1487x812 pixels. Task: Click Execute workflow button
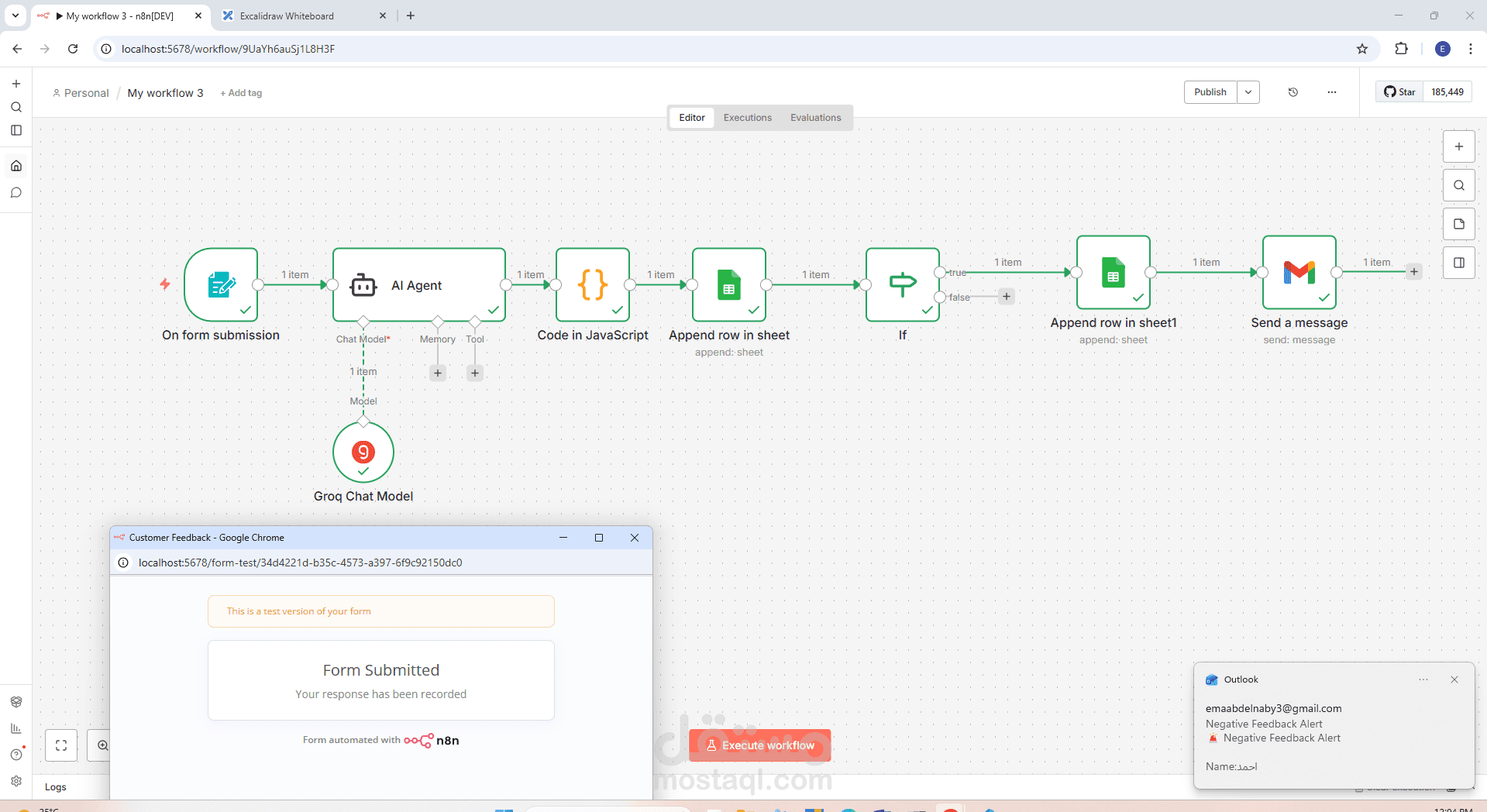[760, 745]
